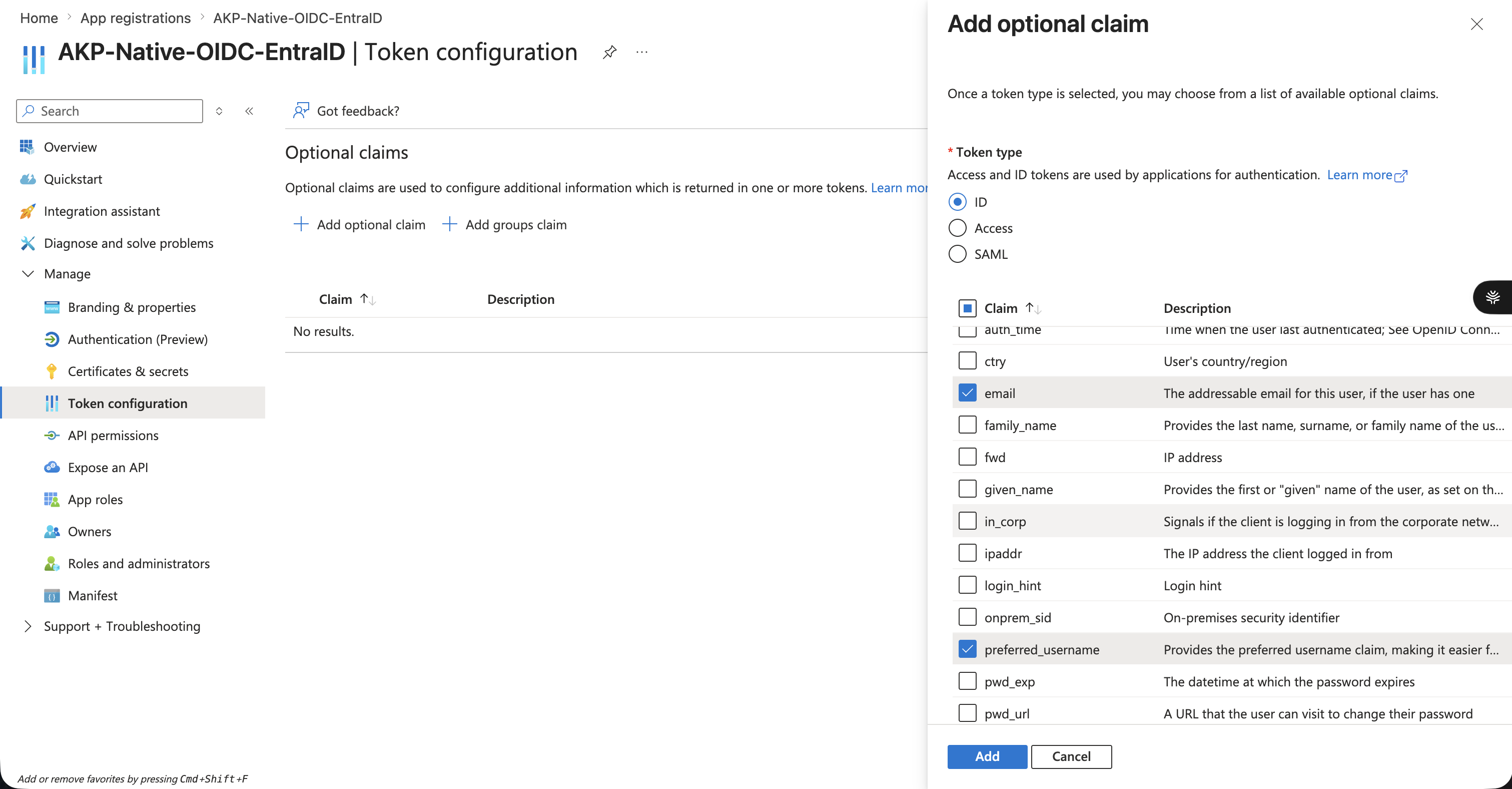Check the pwd_exp claim
1512x789 pixels.
point(967,681)
